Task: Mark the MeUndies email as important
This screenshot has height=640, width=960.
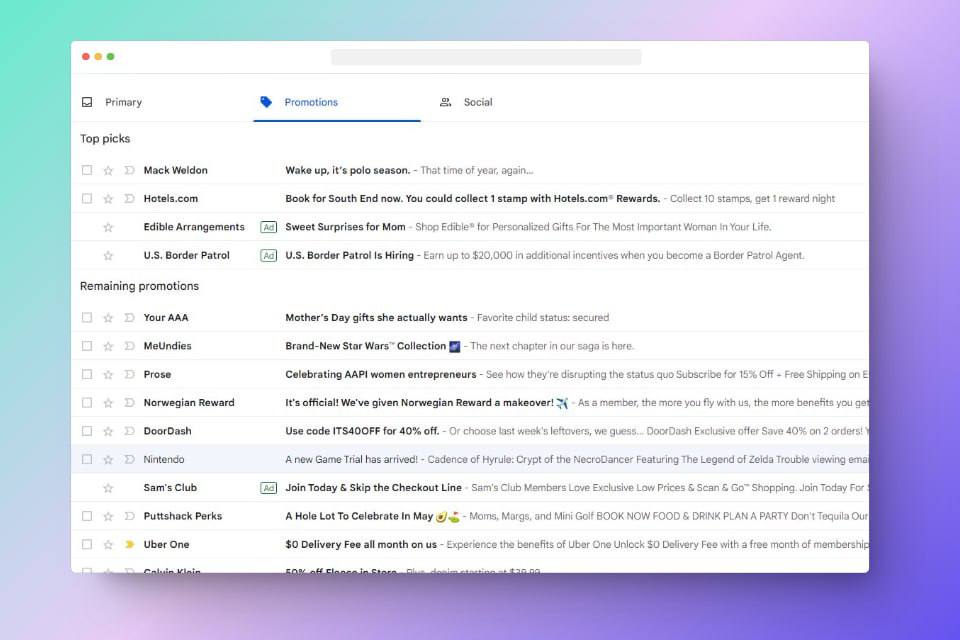Action: pos(129,346)
